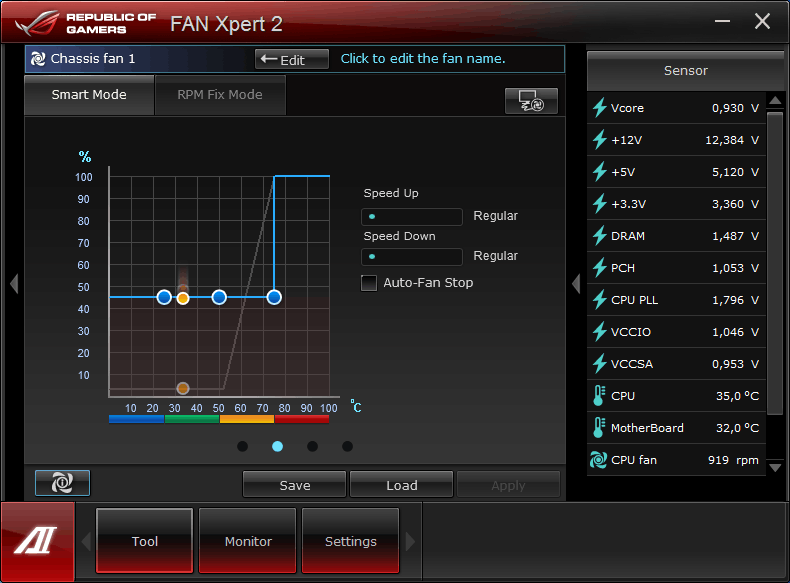
Task: Collapse the fan panel with left edge arrow
Action: point(14,284)
